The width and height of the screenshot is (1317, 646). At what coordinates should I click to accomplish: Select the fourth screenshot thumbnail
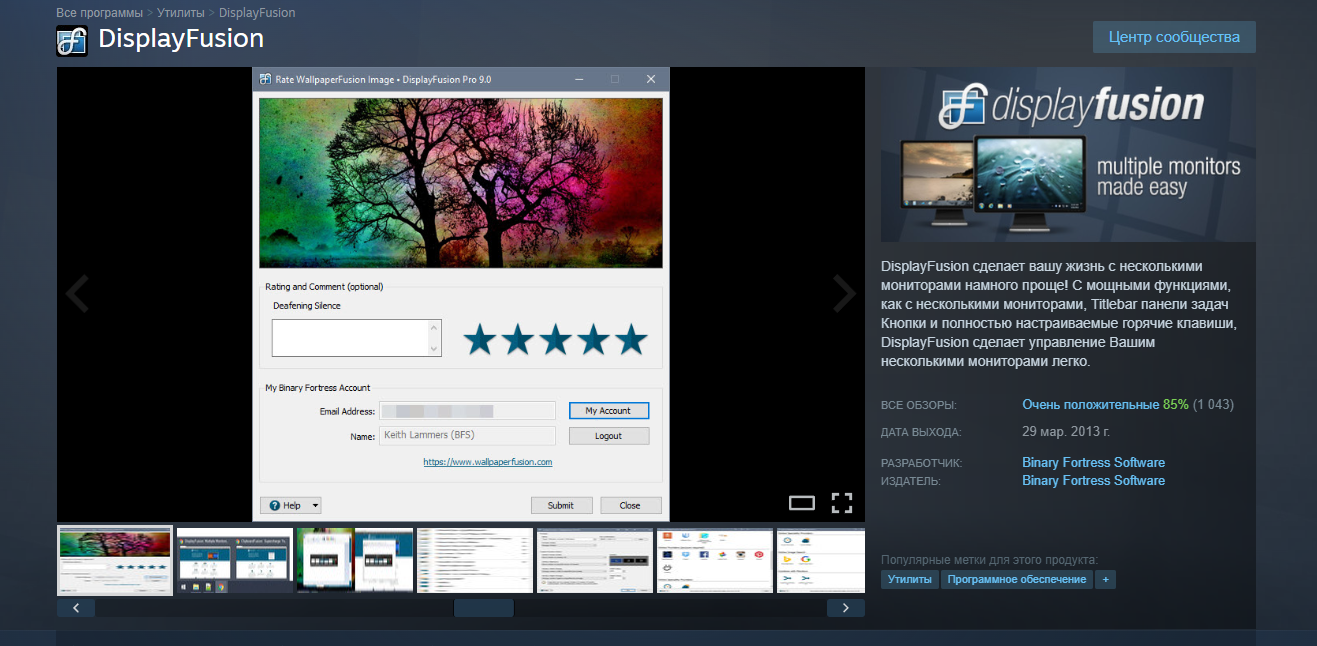(475, 561)
